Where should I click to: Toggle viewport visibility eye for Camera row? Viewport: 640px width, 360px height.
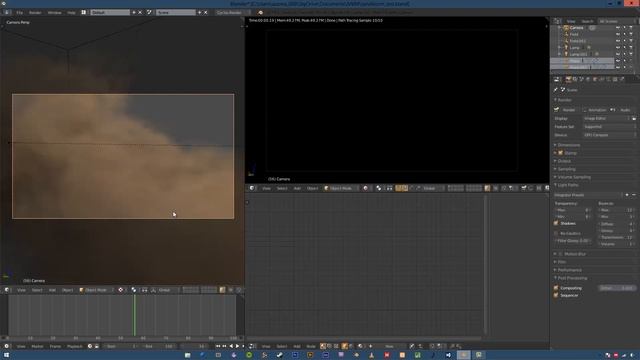click(618, 28)
